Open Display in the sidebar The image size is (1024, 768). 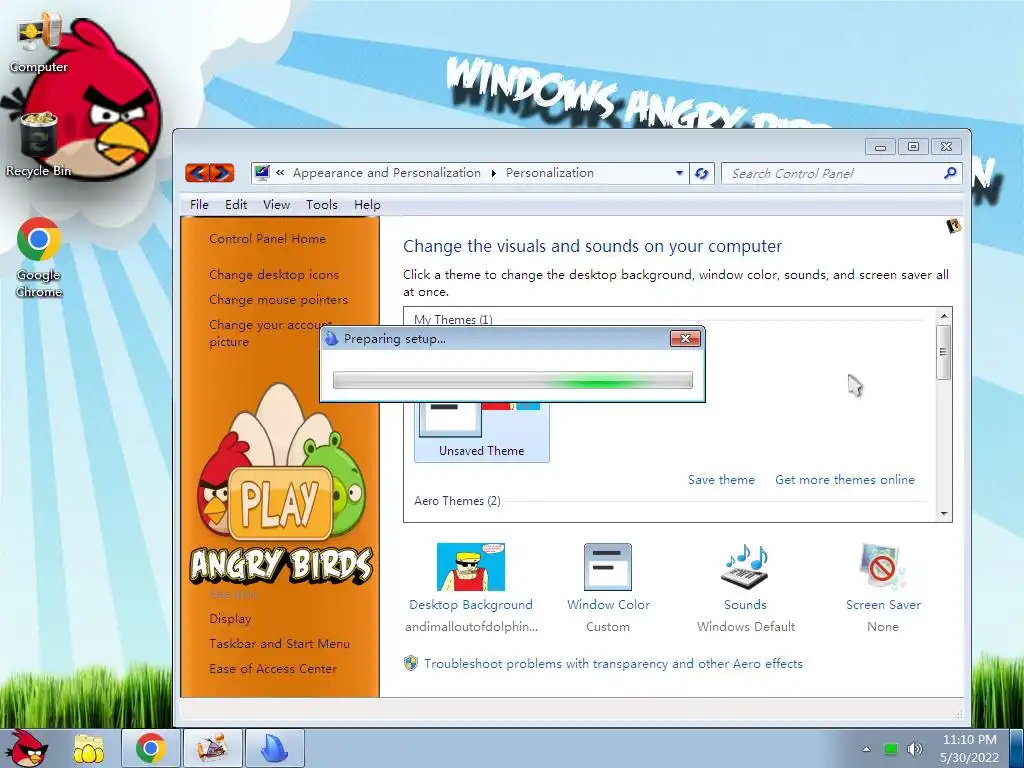tap(230, 618)
